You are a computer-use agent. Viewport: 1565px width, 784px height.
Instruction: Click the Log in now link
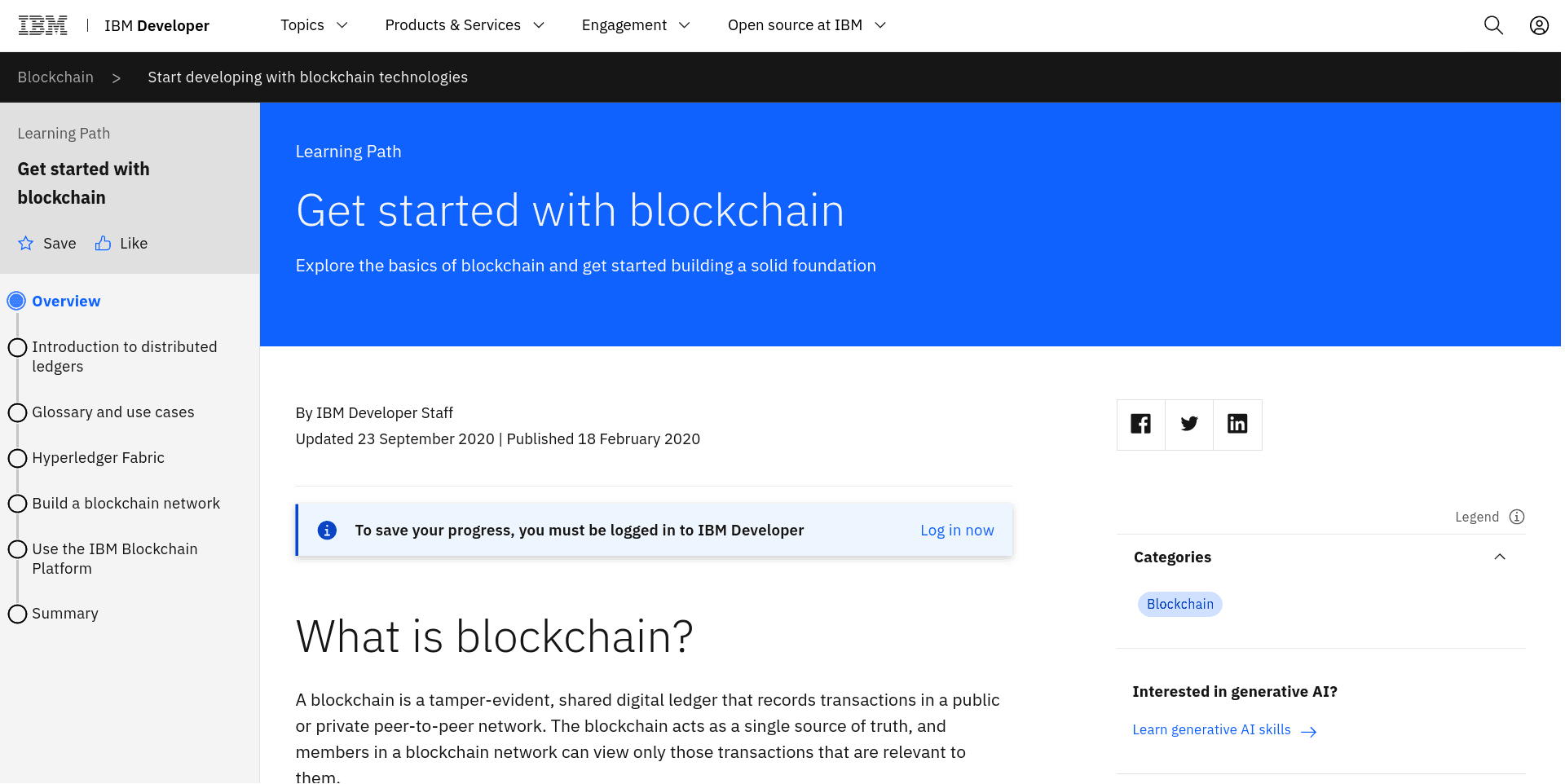[957, 531]
